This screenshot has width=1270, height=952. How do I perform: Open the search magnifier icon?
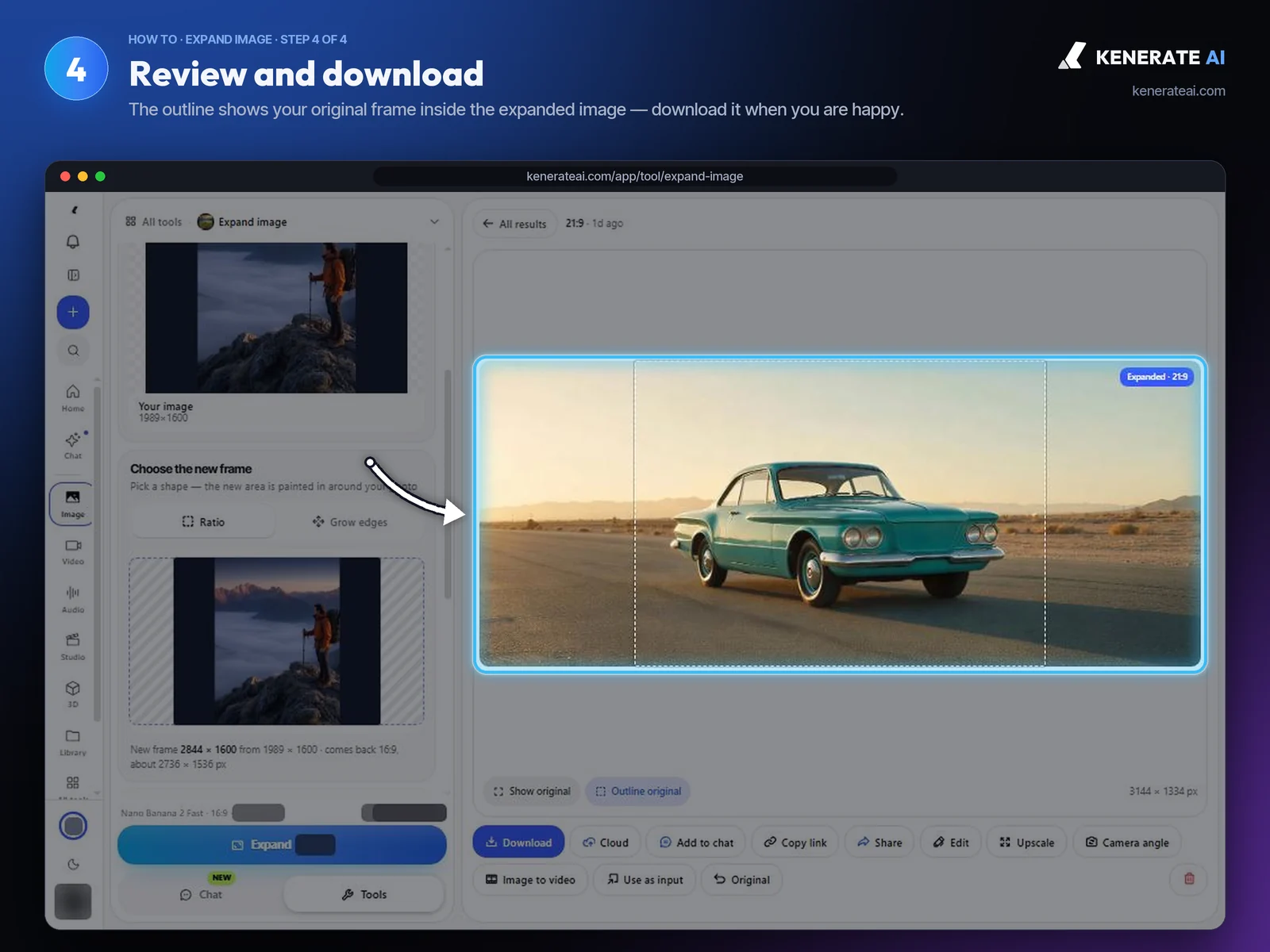click(x=73, y=351)
